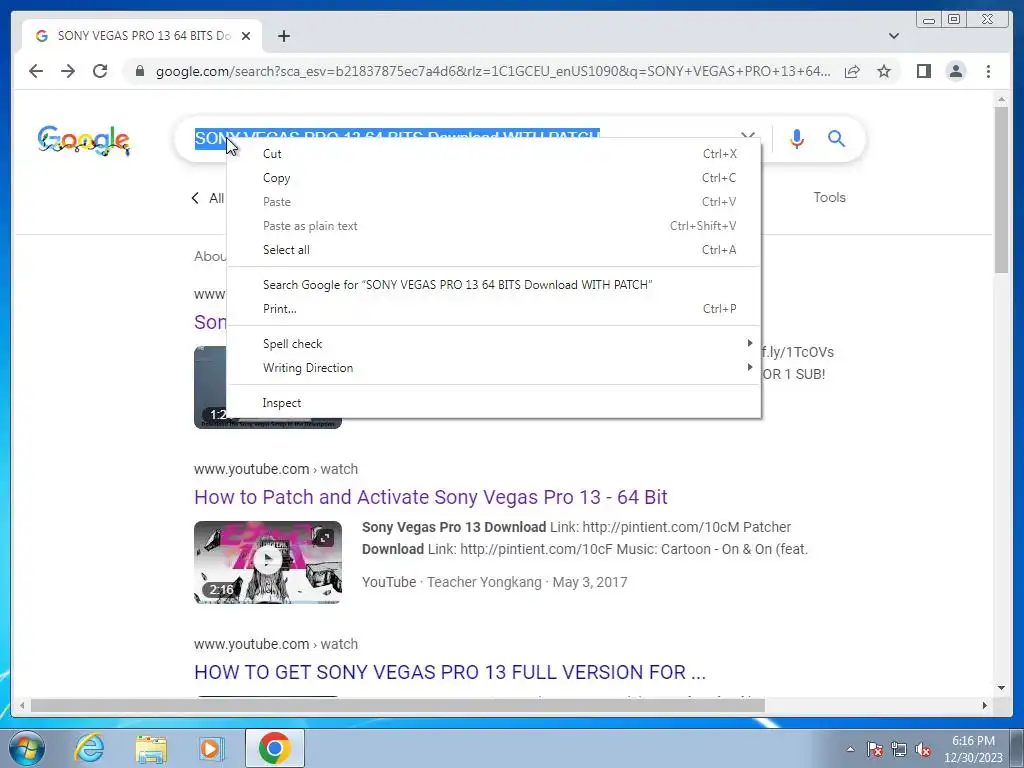Choose Select all in the context menu
1024x768 pixels.
(494, 249)
